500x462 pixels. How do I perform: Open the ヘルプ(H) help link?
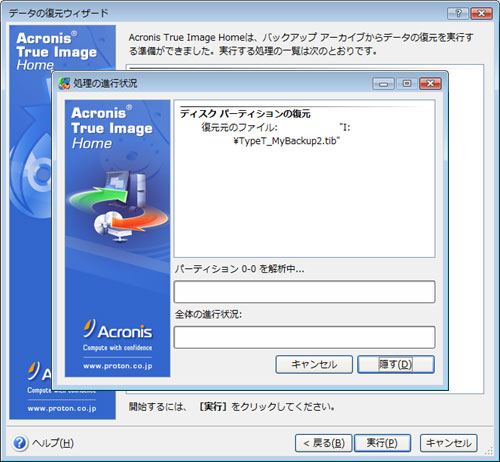[x=53, y=443]
